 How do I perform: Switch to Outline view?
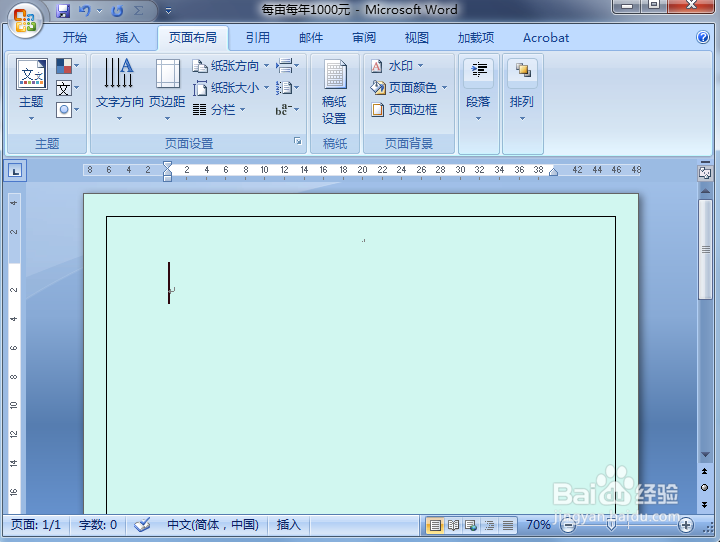click(x=489, y=525)
